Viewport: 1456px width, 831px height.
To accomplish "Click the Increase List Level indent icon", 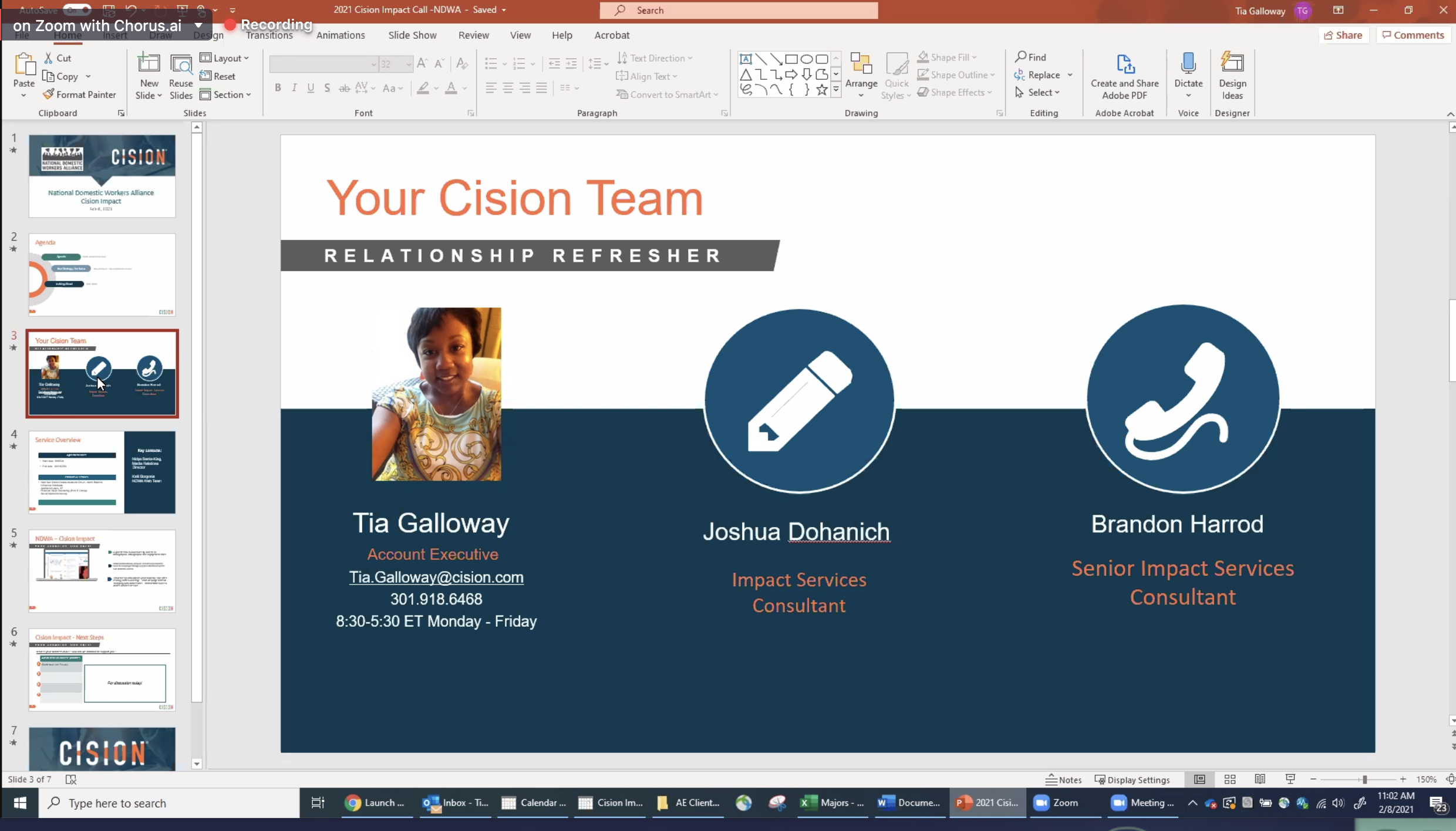I will 571,63.
